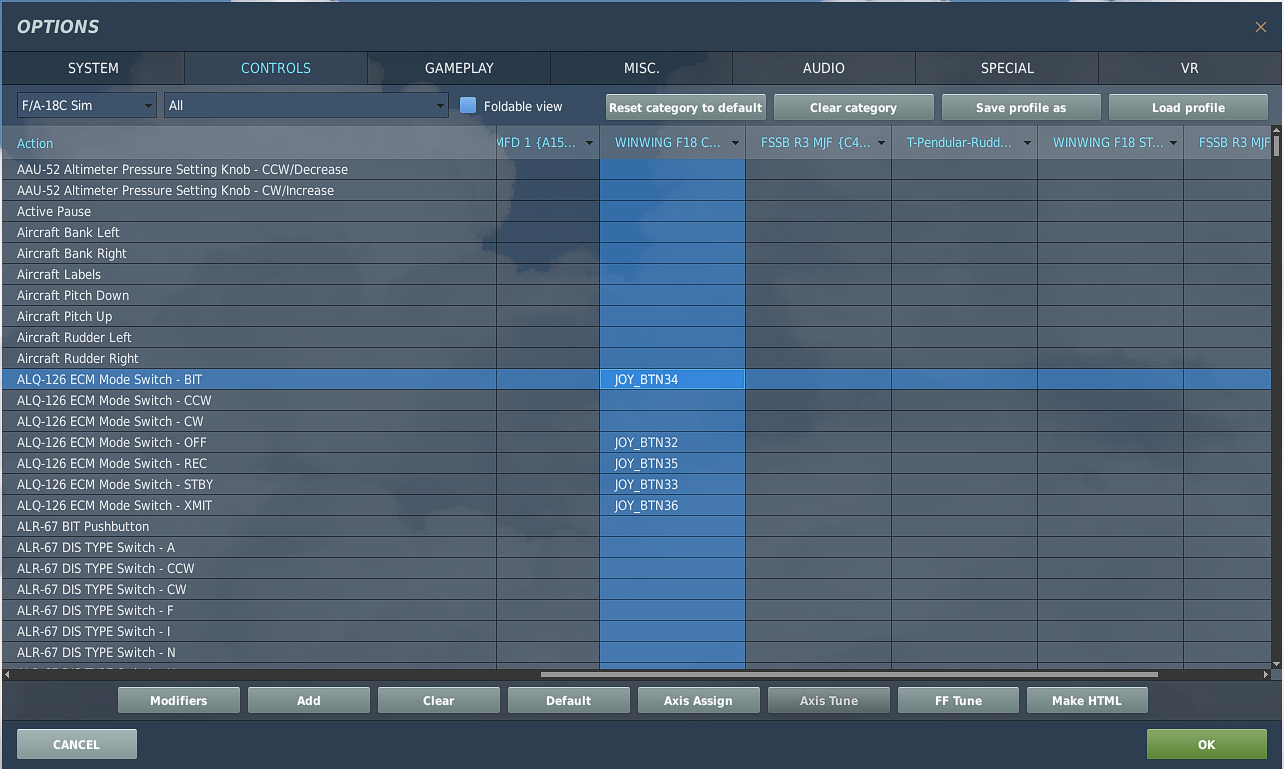This screenshot has width=1284, height=769.
Task: Click the Save profile as button
Action: click(1021, 107)
